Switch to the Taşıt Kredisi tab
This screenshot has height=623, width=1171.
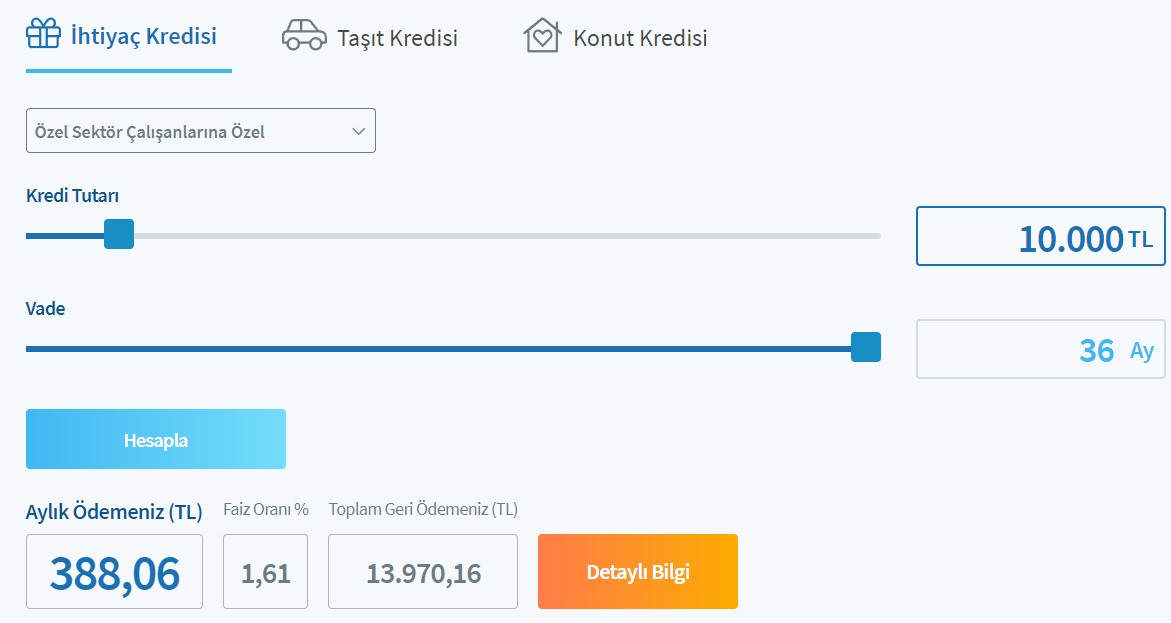(x=397, y=38)
